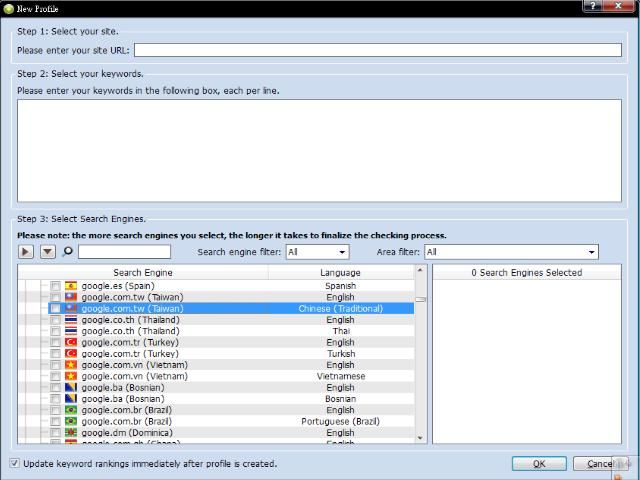Viewport: 640px width, 480px height.
Task: Click the expand-all arrow button above the list
Action: (x=26, y=252)
